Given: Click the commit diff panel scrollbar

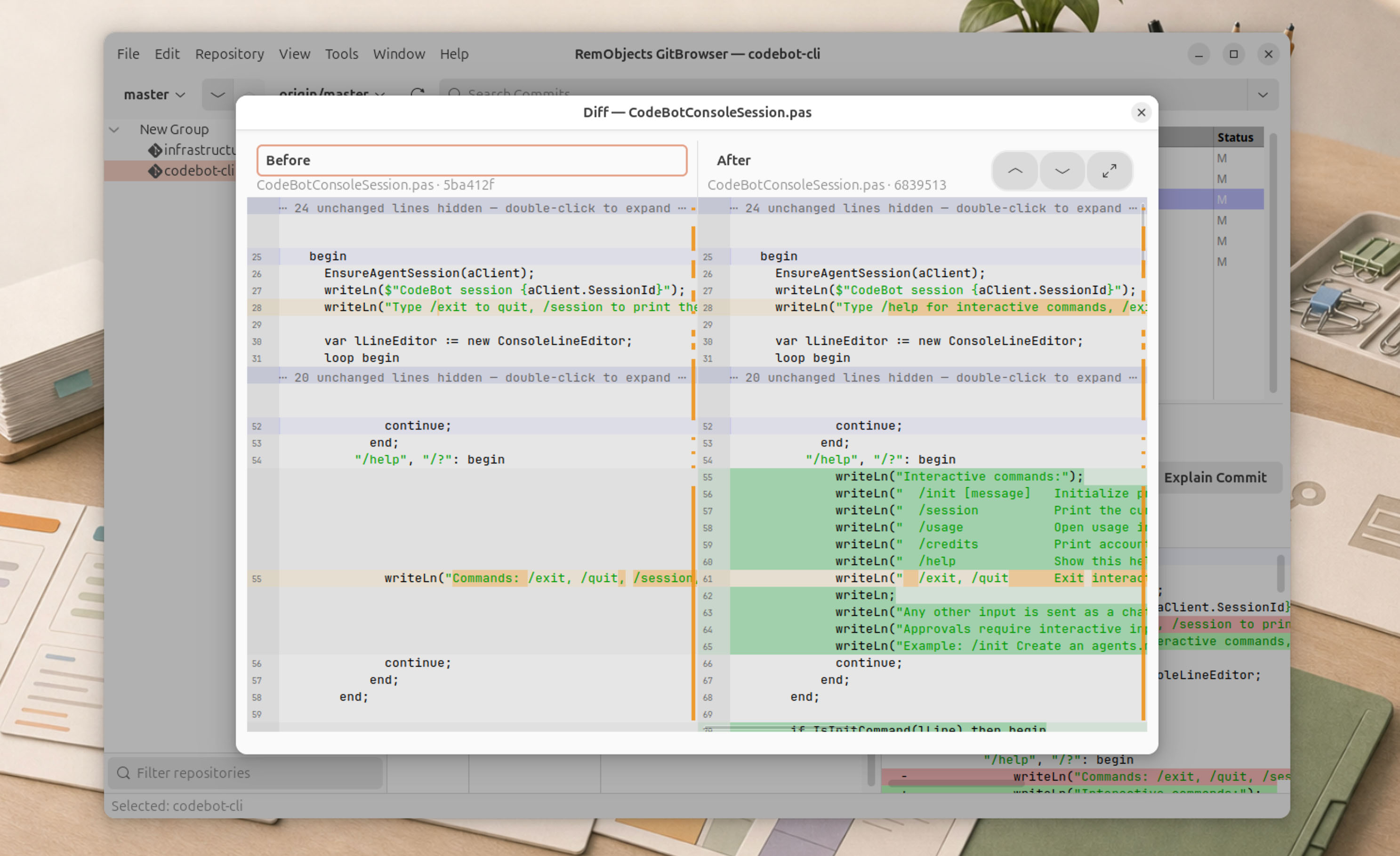Looking at the screenshot, I should [1280, 574].
